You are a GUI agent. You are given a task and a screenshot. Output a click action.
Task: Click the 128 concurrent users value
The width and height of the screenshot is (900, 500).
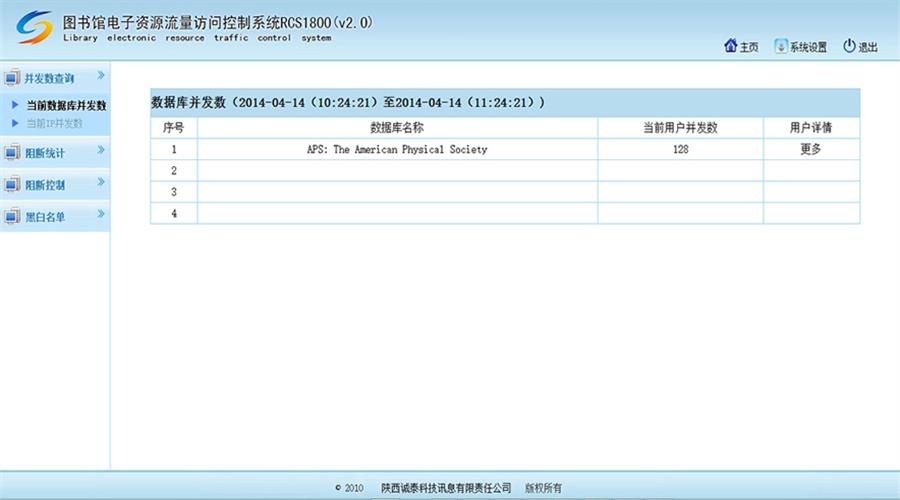point(681,150)
